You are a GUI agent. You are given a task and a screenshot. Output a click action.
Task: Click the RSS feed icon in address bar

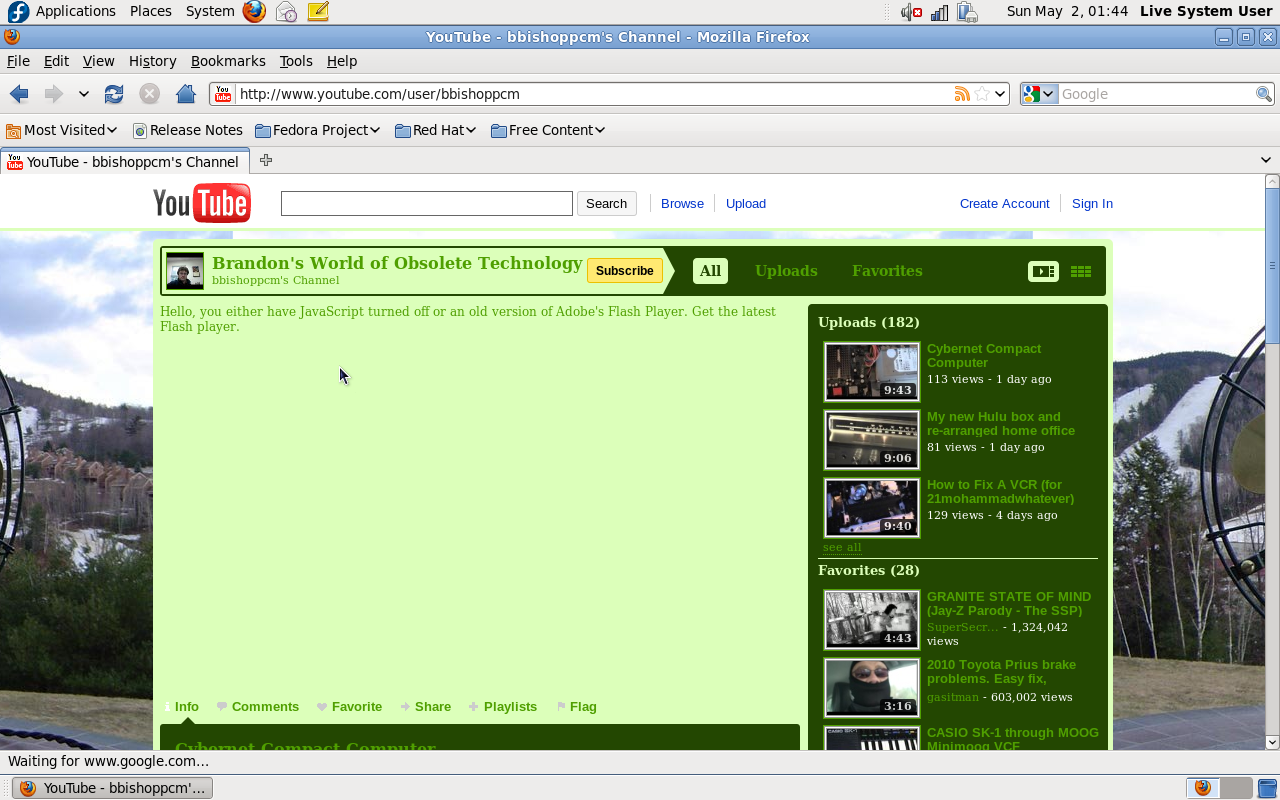(x=962, y=94)
